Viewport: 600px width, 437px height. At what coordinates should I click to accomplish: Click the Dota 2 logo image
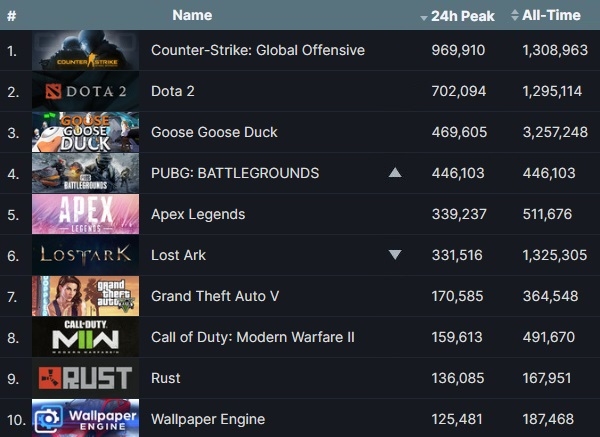(x=85, y=91)
